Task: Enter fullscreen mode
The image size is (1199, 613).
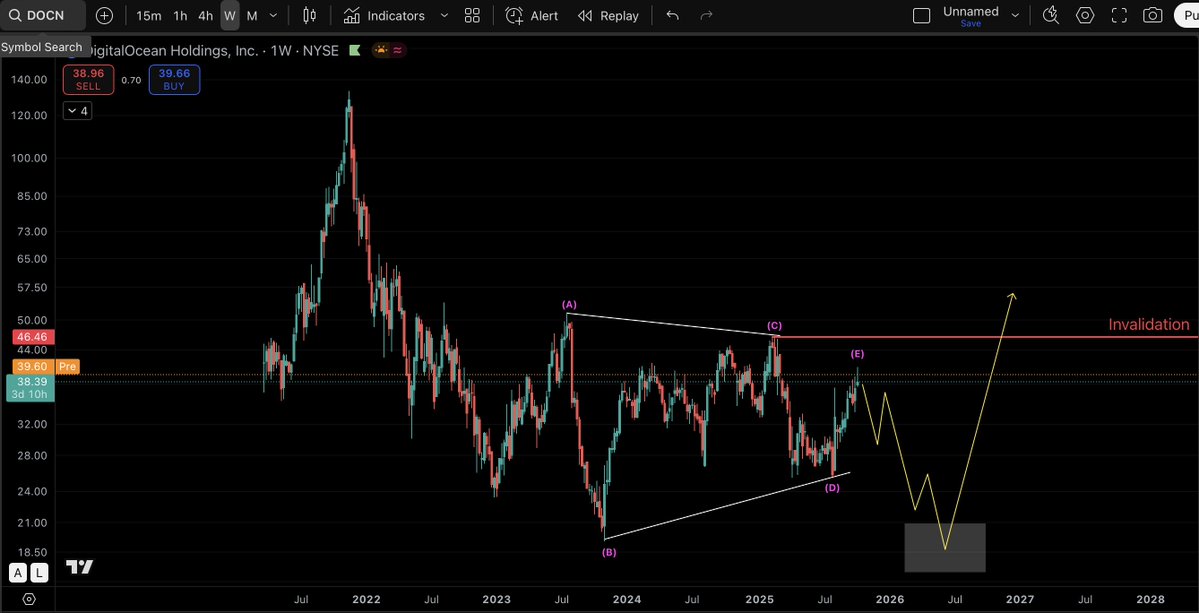Action: (x=1119, y=15)
